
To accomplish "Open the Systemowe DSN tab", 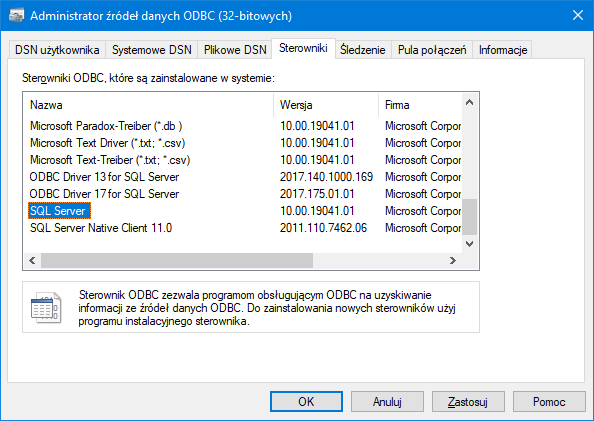I will [x=152, y=50].
